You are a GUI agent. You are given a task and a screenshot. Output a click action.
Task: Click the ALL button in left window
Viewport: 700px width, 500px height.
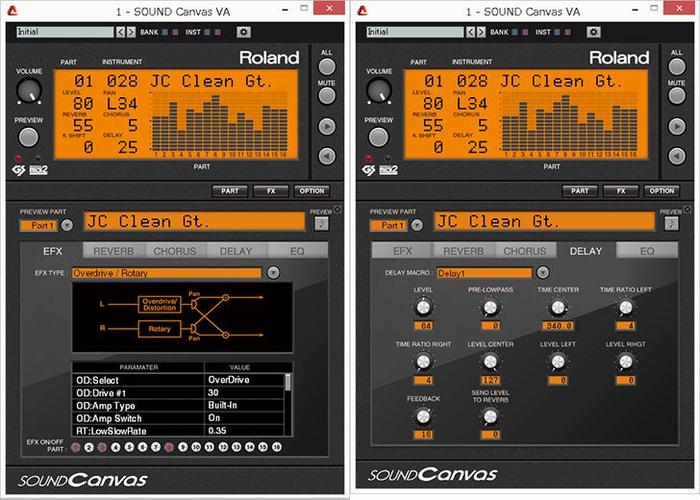point(327,67)
